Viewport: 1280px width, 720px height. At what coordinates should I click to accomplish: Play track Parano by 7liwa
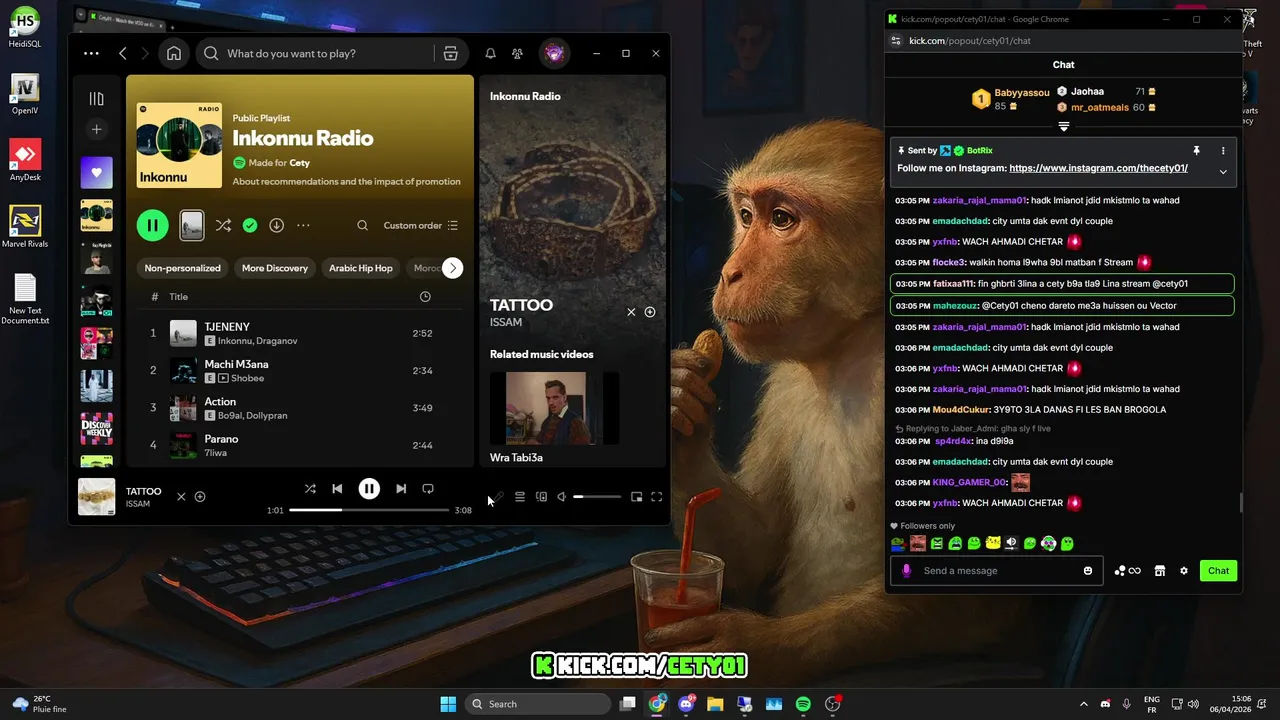click(x=300, y=445)
